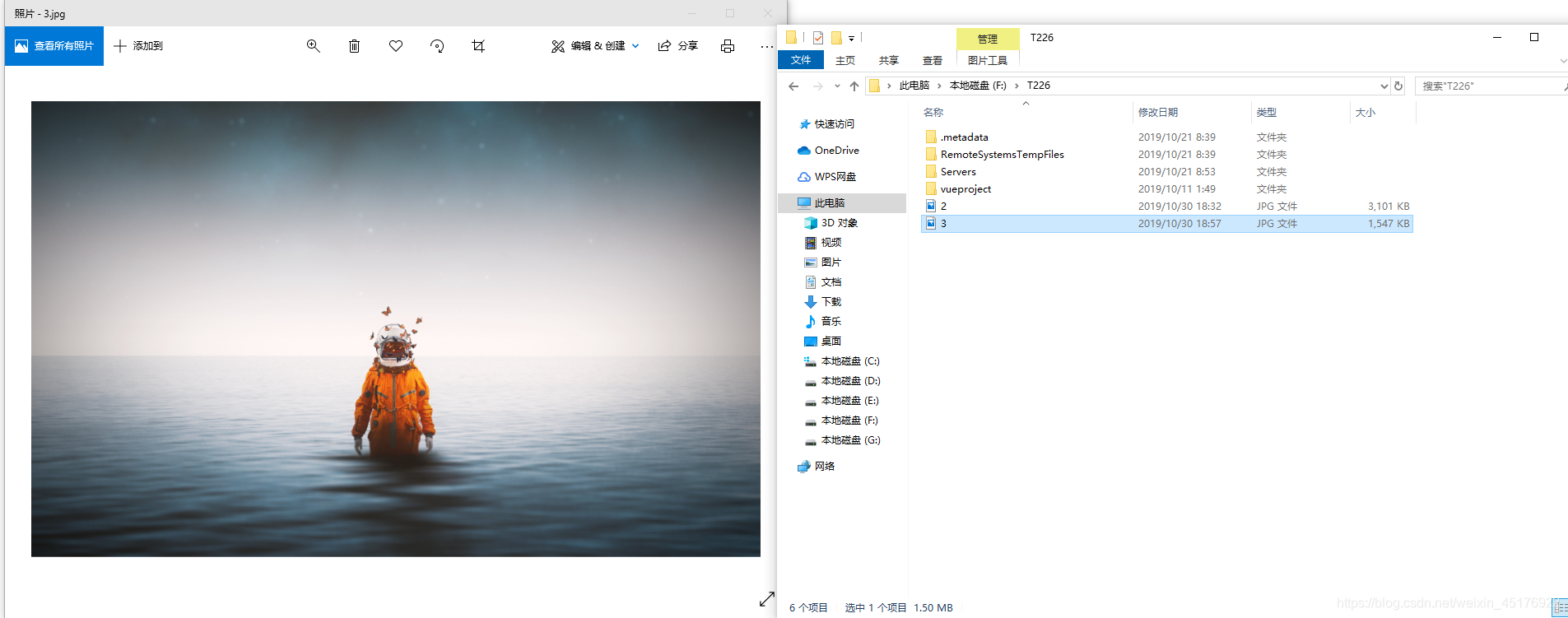Go up one folder level

[854, 86]
